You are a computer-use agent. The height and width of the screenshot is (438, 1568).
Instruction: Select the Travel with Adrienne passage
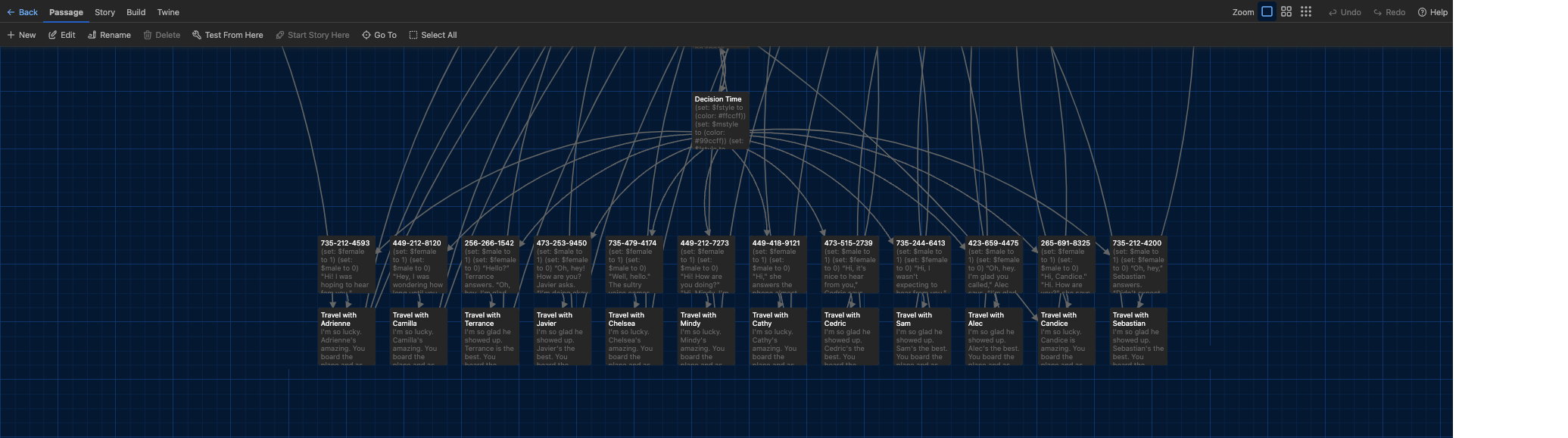pyautogui.click(x=346, y=337)
